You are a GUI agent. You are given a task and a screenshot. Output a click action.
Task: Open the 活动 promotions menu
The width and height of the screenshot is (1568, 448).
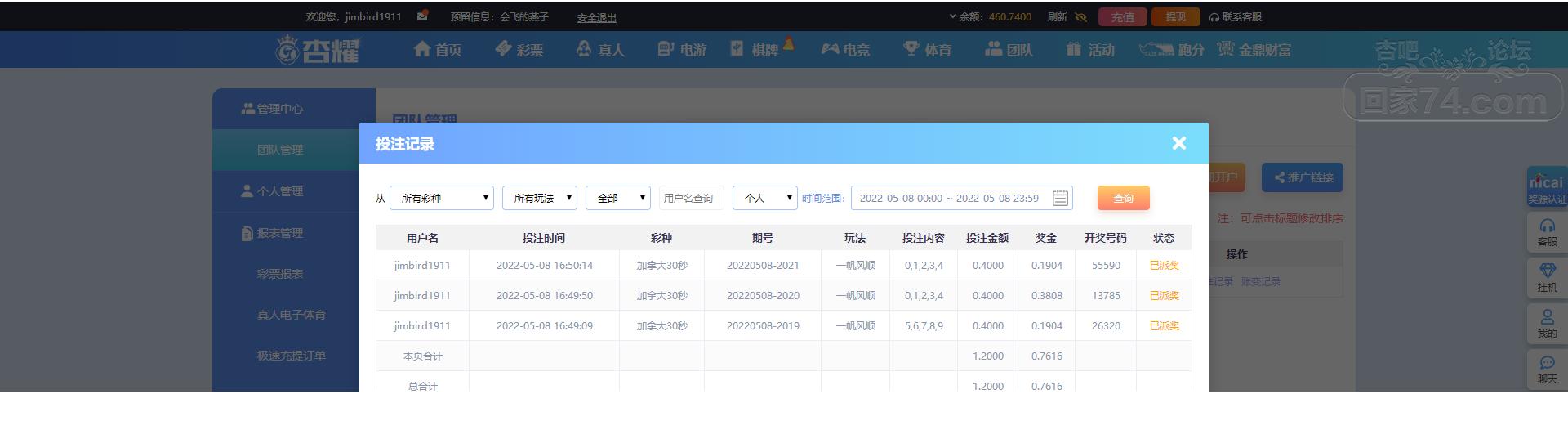click(1090, 50)
